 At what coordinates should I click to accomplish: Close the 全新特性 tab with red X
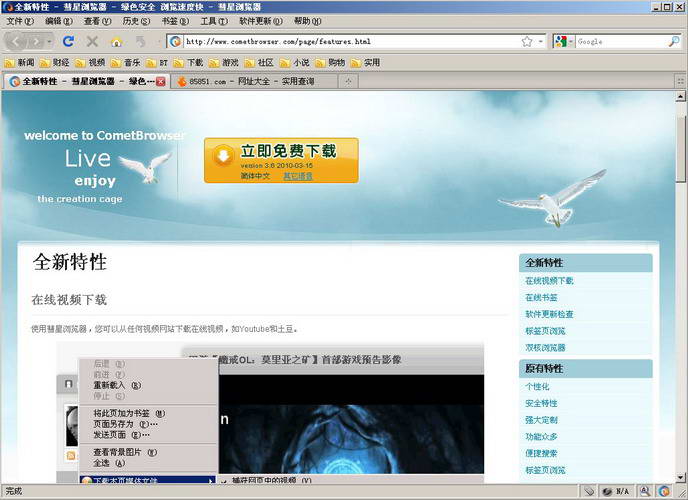(161, 82)
